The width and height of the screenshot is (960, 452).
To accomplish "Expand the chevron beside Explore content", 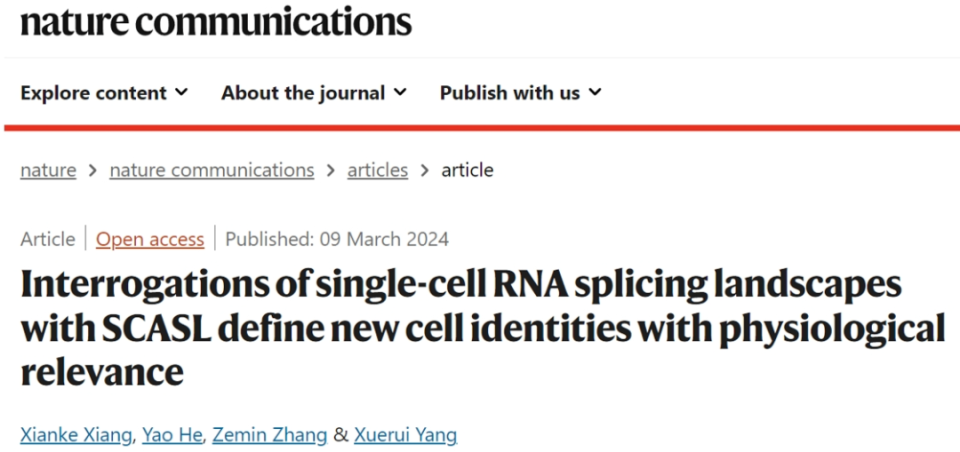I will coord(181,93).
